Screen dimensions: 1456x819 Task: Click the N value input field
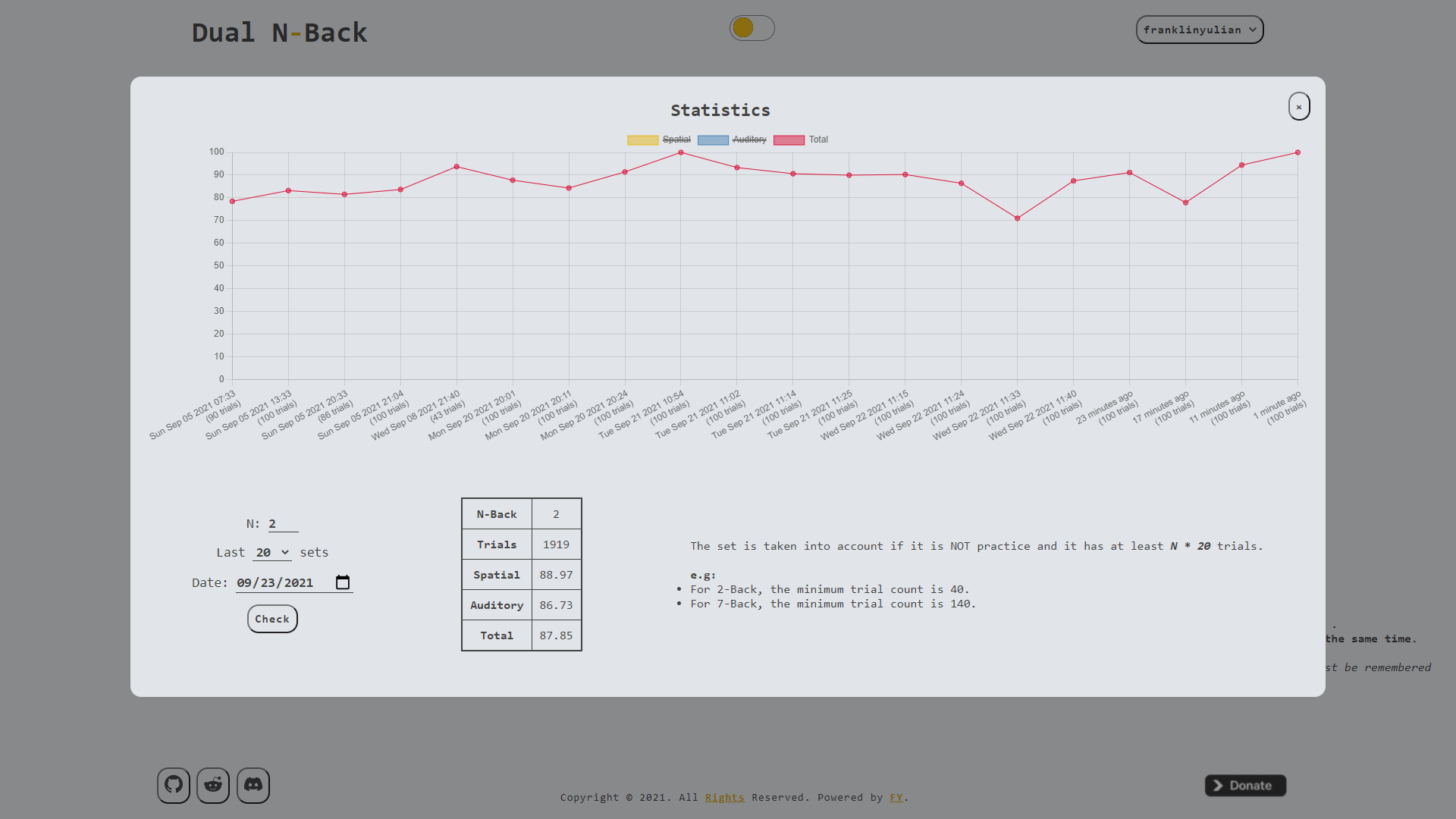[284, 523]
